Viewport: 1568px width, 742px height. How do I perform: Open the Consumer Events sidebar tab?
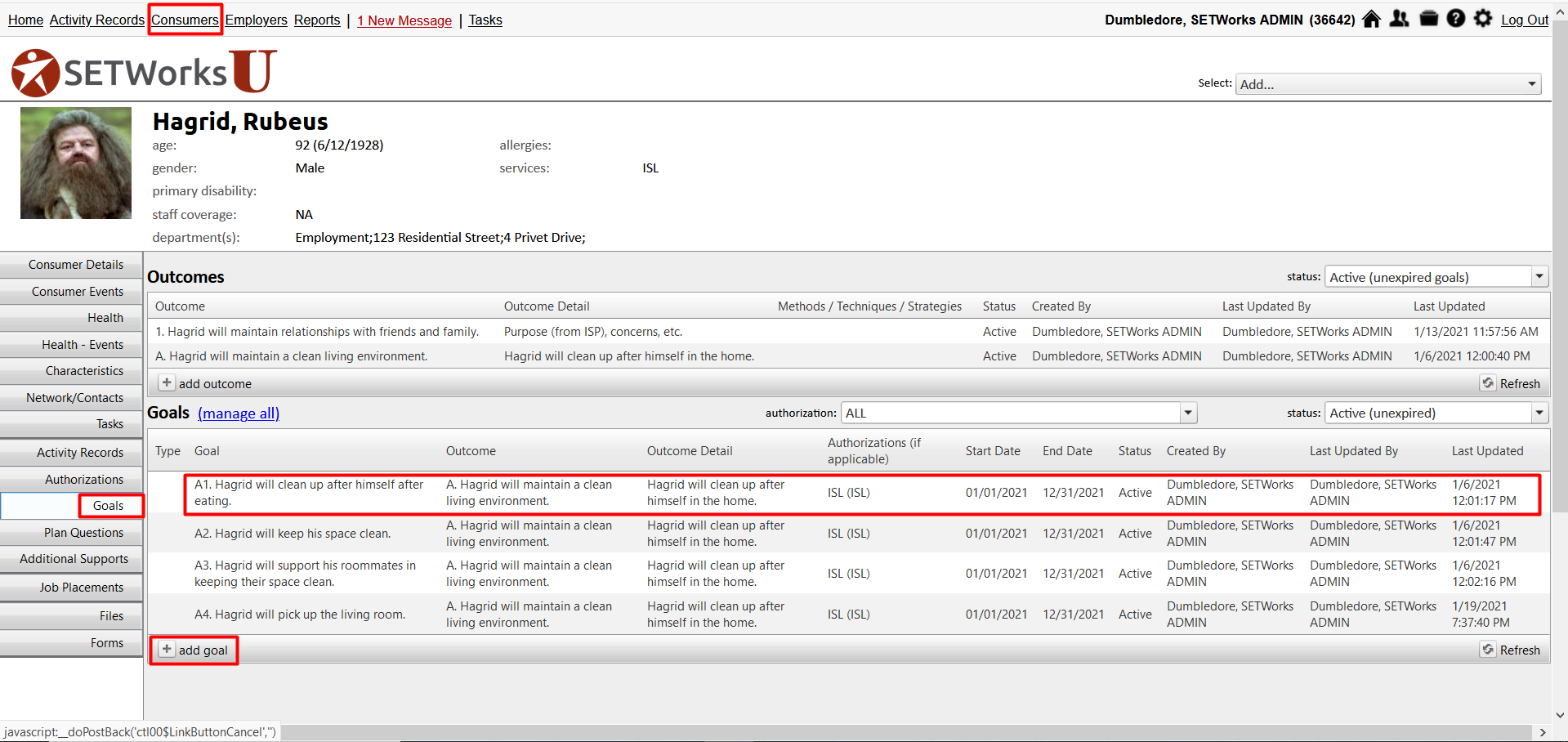tap(71, 292)
